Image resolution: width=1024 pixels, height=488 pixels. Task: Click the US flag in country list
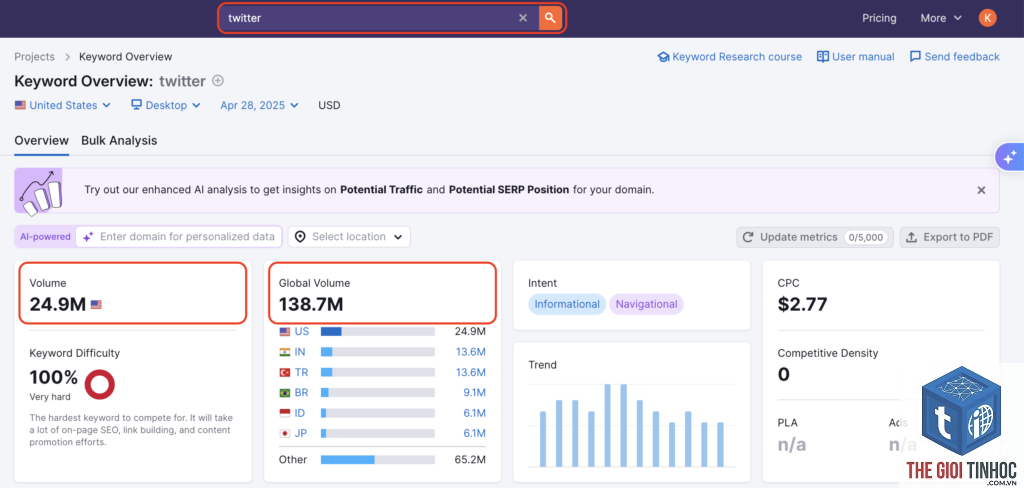pos(285,332)
